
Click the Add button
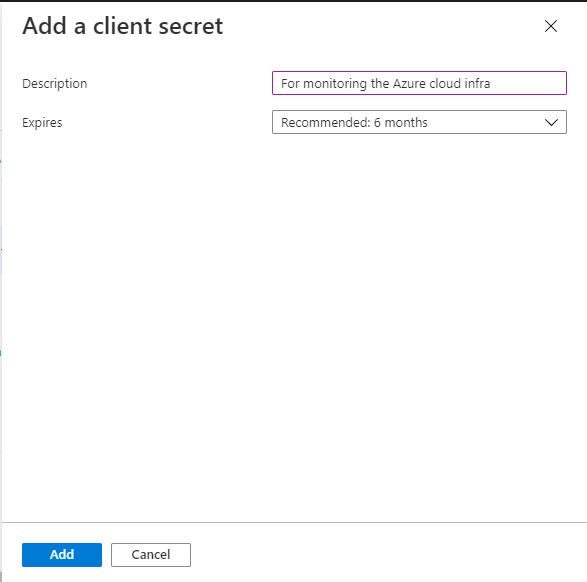(x=62, y=555)
